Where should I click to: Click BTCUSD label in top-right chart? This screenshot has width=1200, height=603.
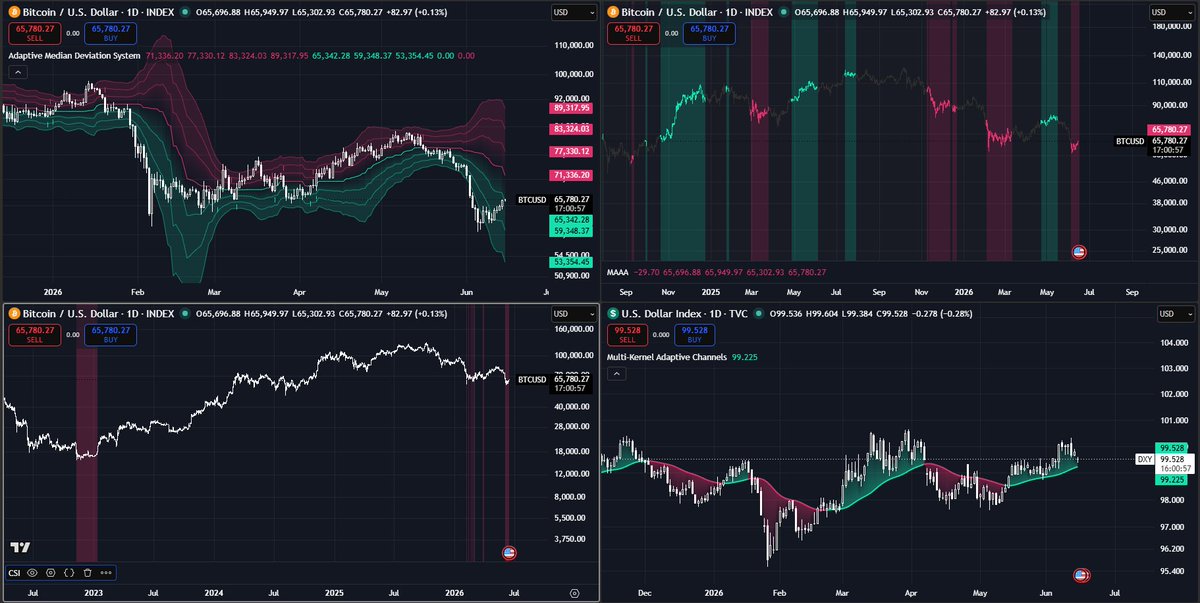tap(1130, 141)
